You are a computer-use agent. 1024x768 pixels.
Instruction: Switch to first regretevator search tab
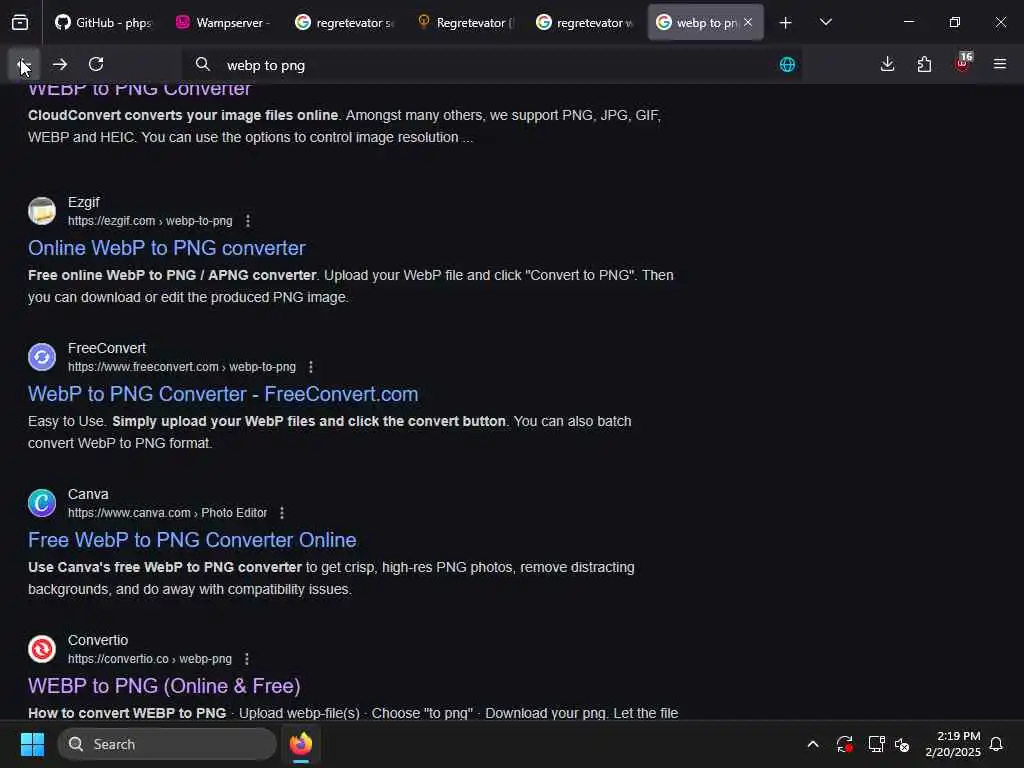tap(344, 23)
